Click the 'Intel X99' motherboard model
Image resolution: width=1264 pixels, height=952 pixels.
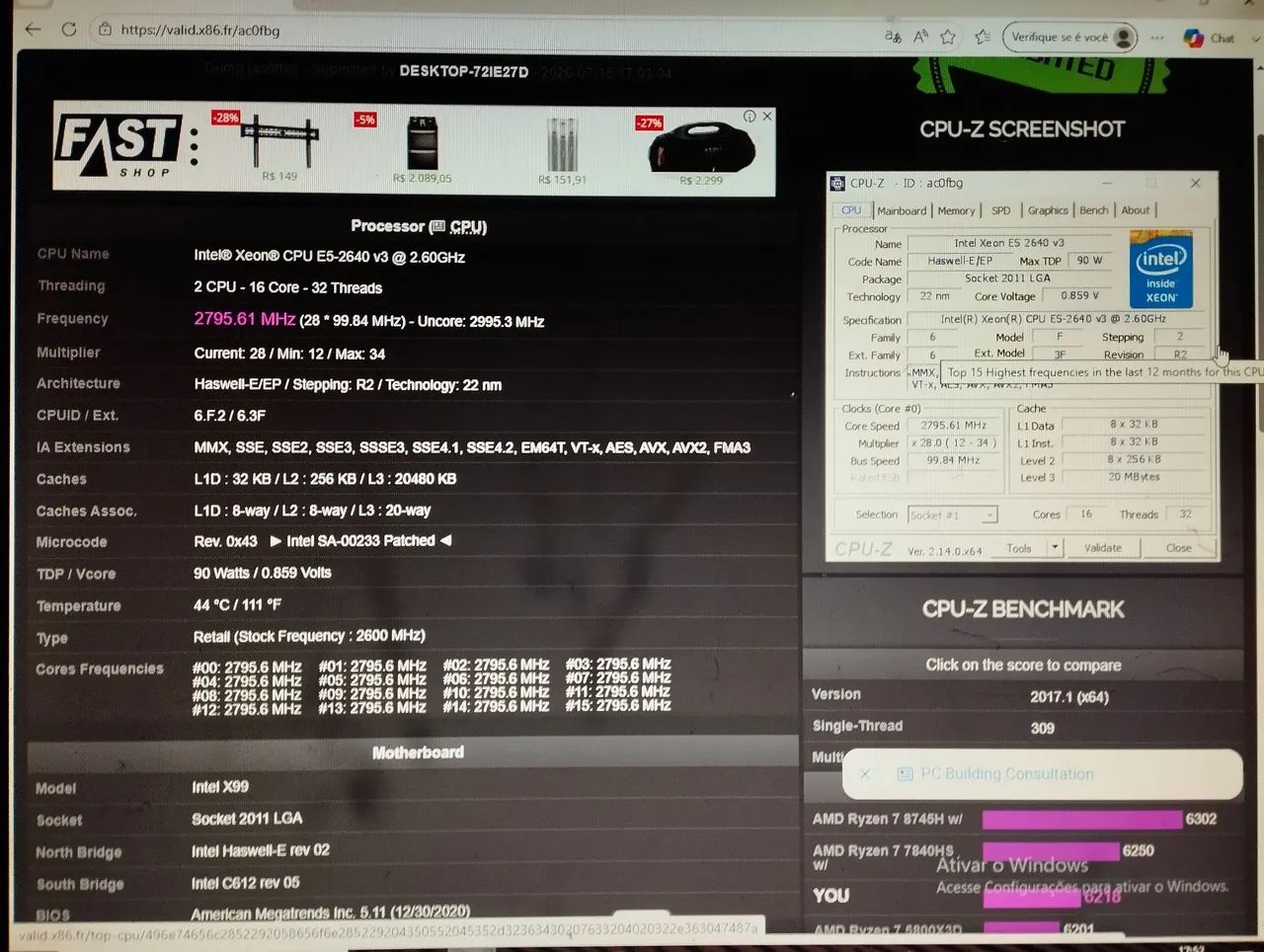click(220, 787)
